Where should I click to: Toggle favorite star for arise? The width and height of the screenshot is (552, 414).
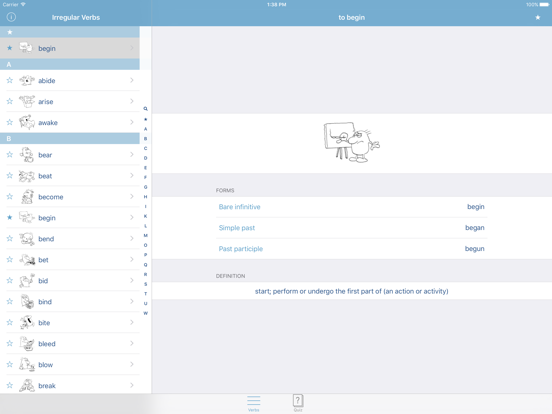10,101
